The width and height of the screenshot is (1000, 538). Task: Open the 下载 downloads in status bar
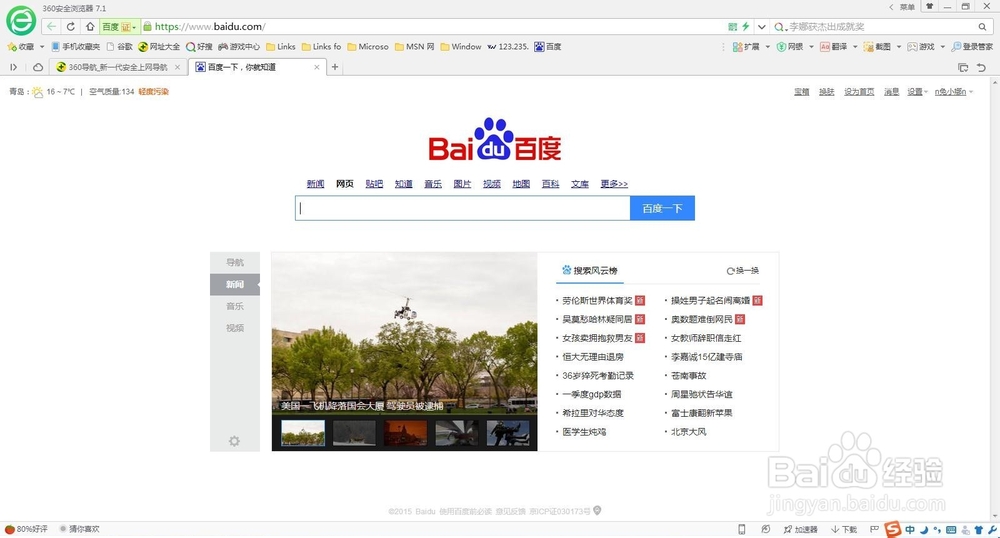click(x=844, y=529)
